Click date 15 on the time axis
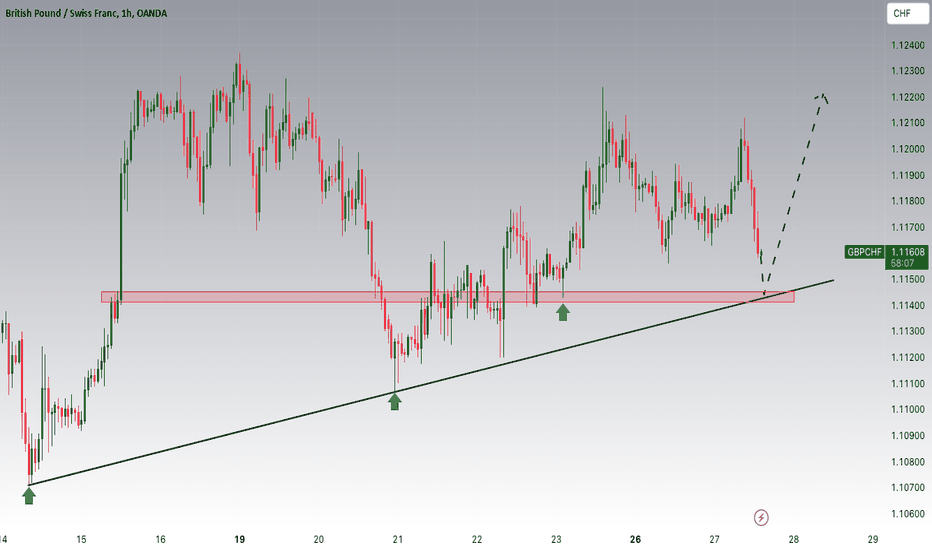The image size is (932, 550). 81,540
